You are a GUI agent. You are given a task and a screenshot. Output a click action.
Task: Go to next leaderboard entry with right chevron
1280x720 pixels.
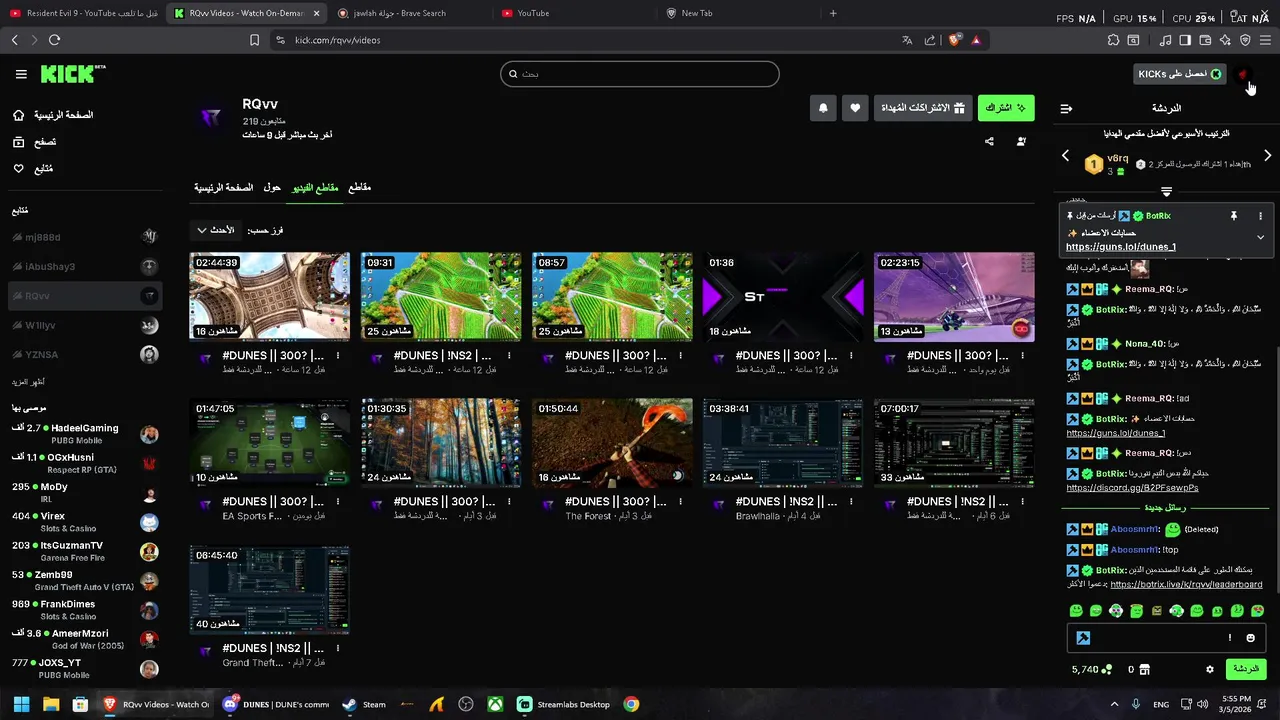1267,156
